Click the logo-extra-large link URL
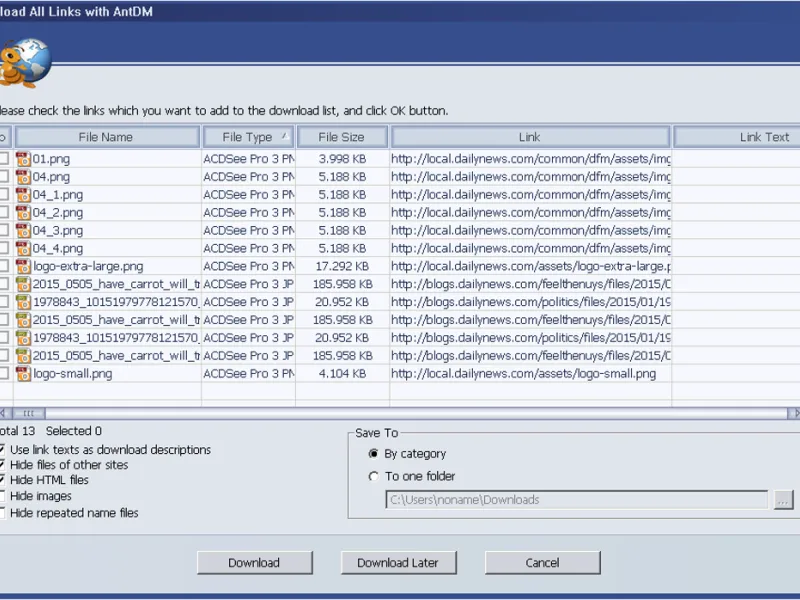The width and height of the screenshot is (800, 600). pos(531,266)
